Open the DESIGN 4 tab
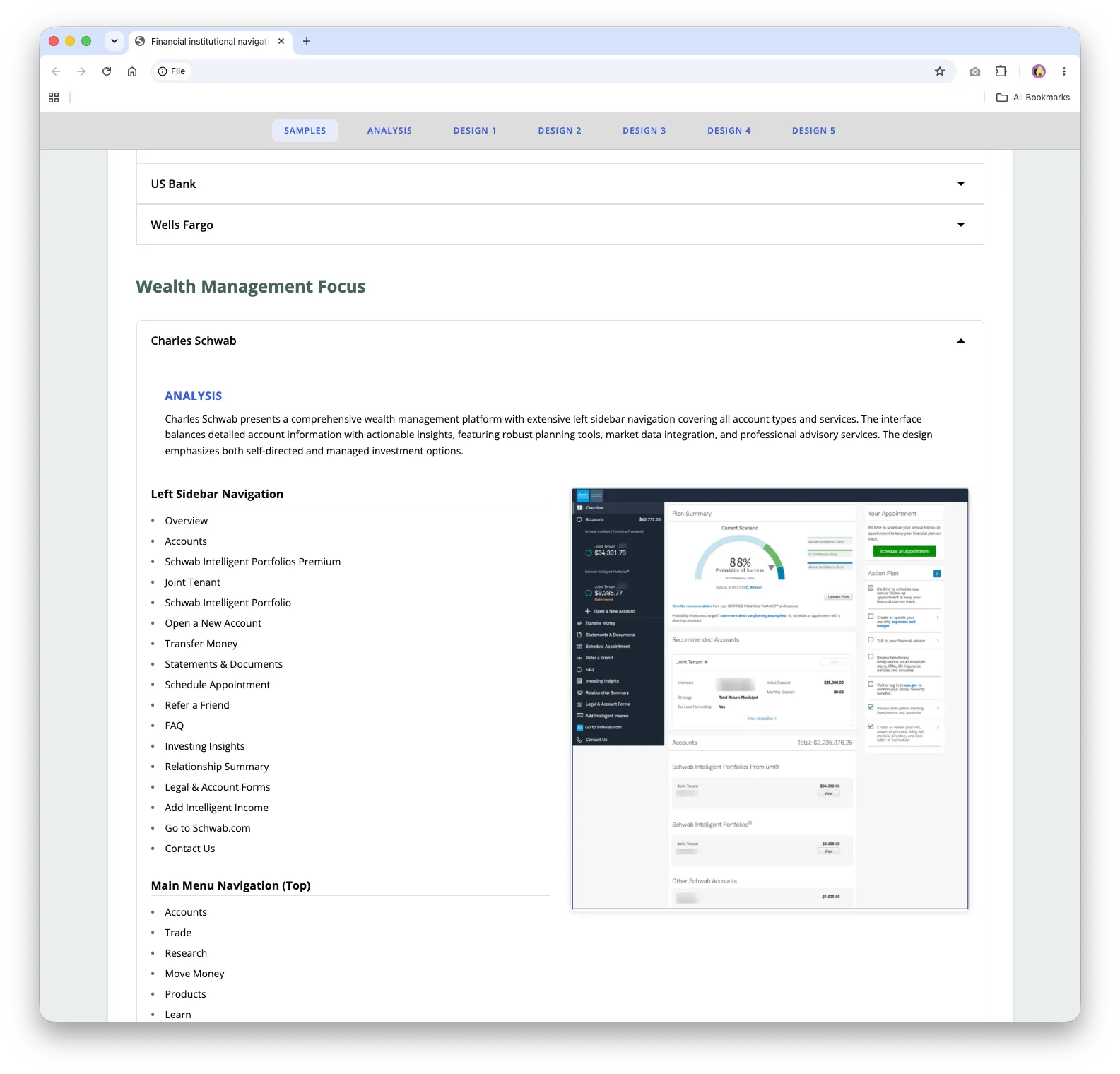Image resolution: width=1120 pixels, height=1074 pixels. click(x=729, y=131)
